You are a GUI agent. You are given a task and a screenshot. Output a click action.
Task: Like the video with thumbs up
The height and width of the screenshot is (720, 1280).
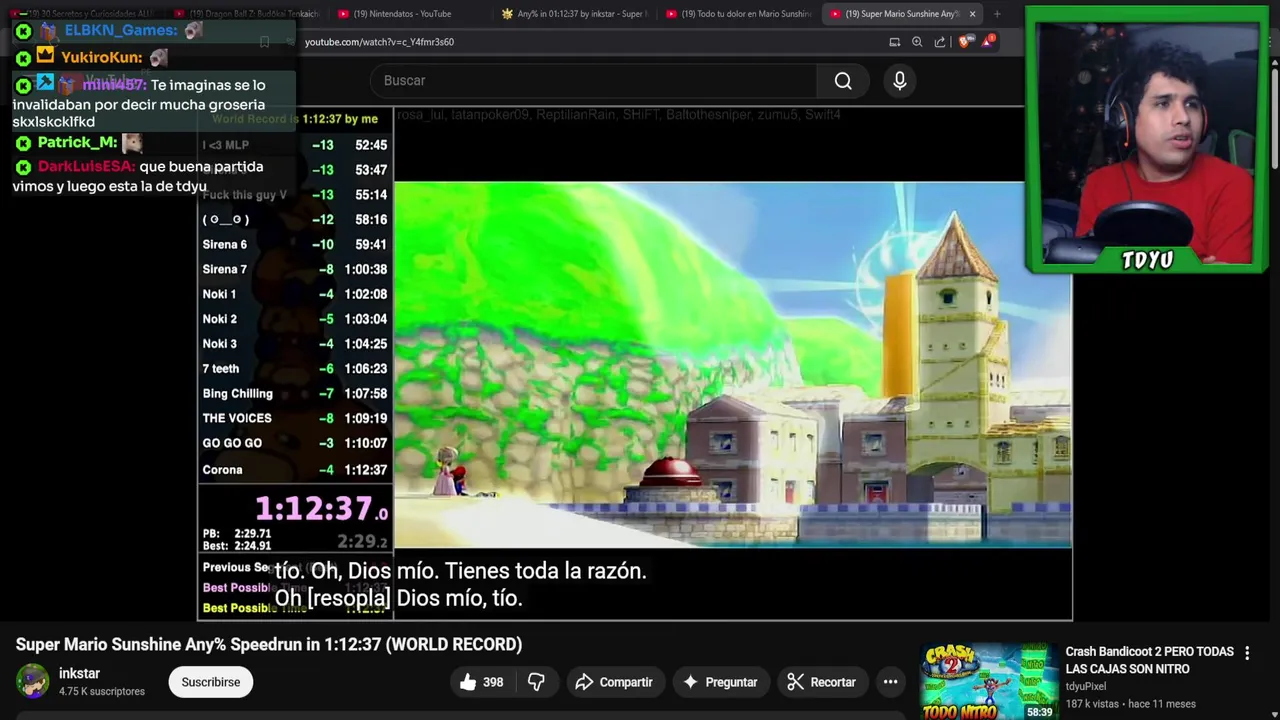481,682
